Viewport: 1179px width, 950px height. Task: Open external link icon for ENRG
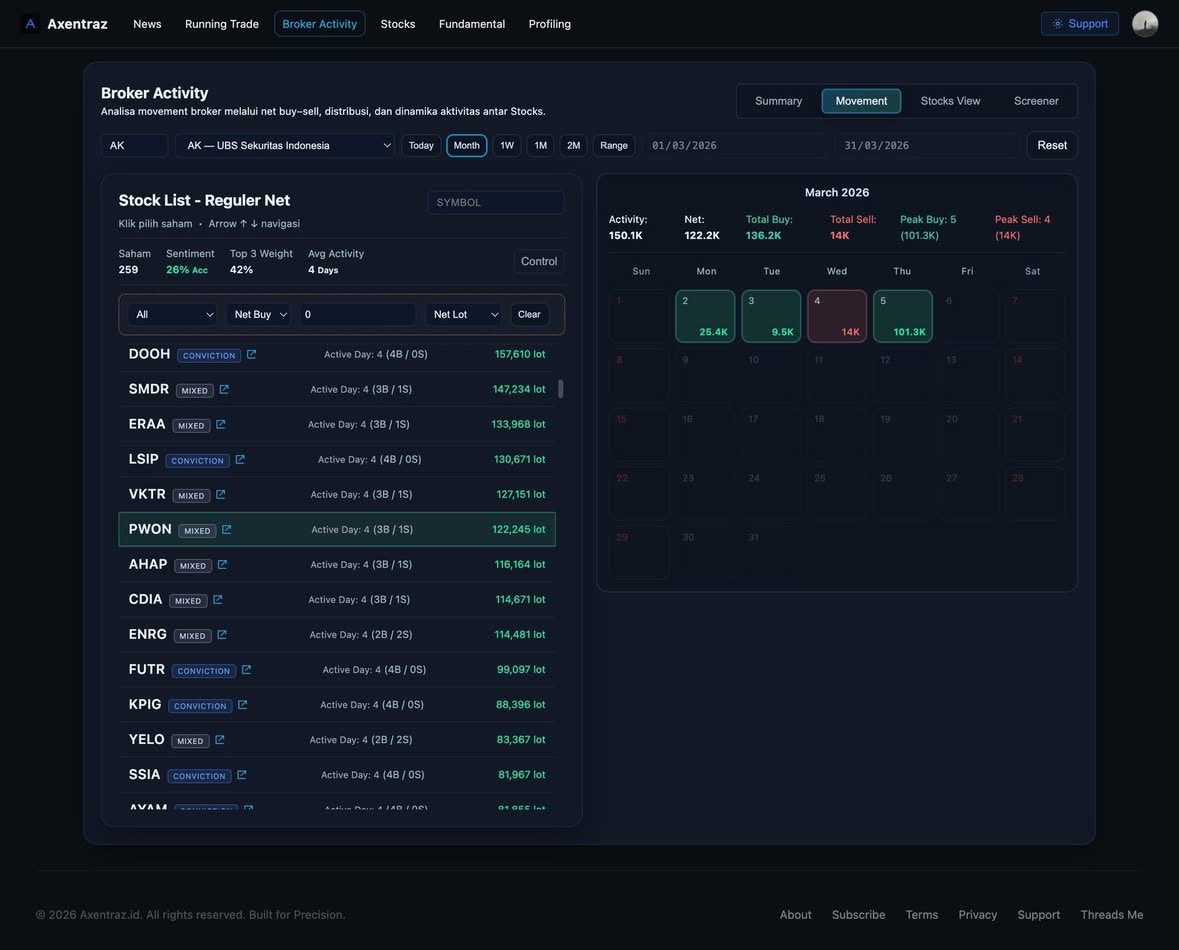tap(222, 634)
